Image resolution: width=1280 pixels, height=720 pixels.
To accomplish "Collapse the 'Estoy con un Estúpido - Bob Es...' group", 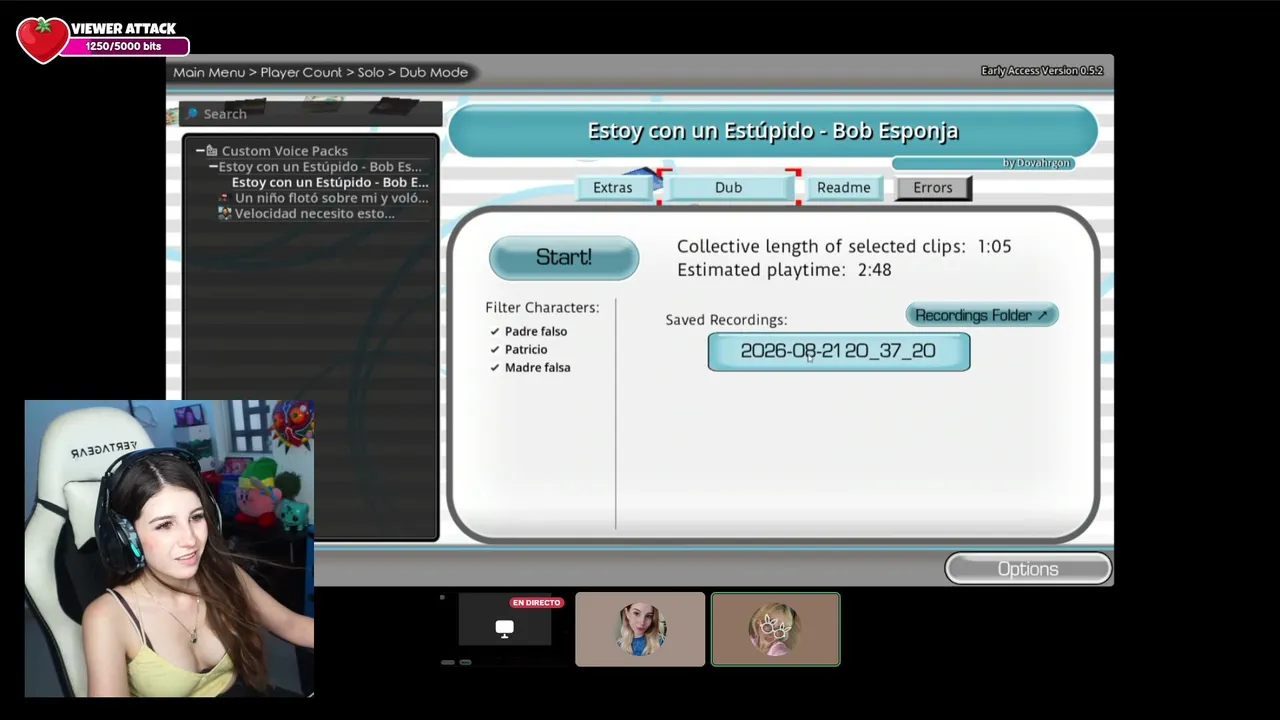I will 213,167.
